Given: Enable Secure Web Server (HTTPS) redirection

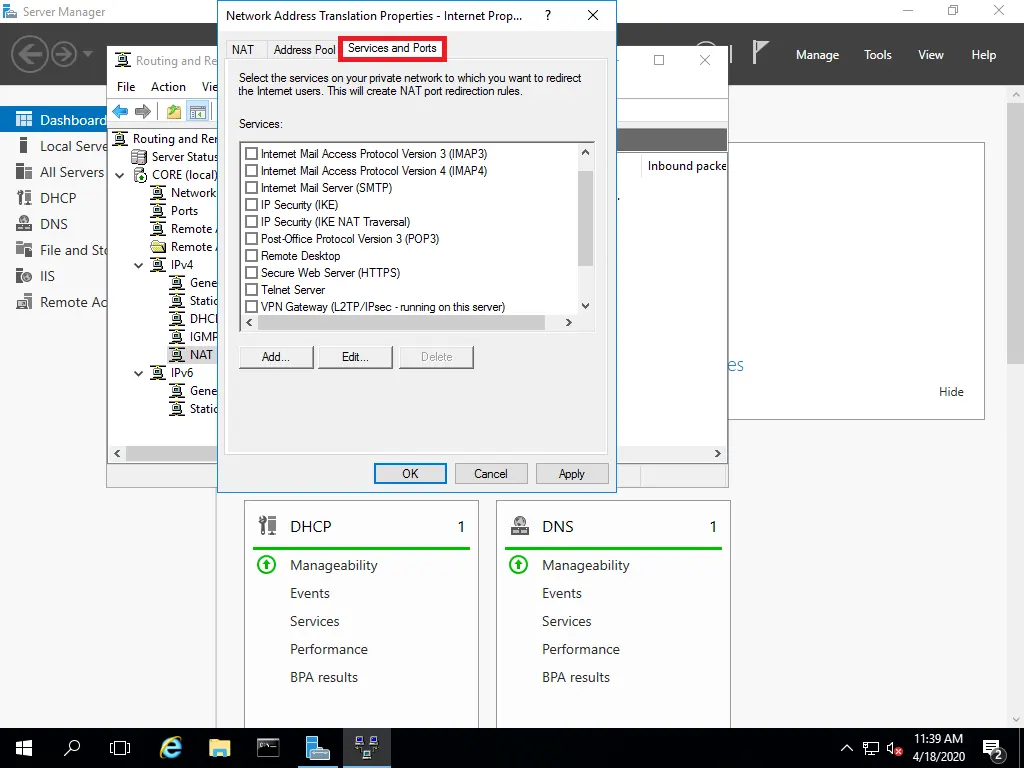Looking at the screenshot, I should coord(251,272).
